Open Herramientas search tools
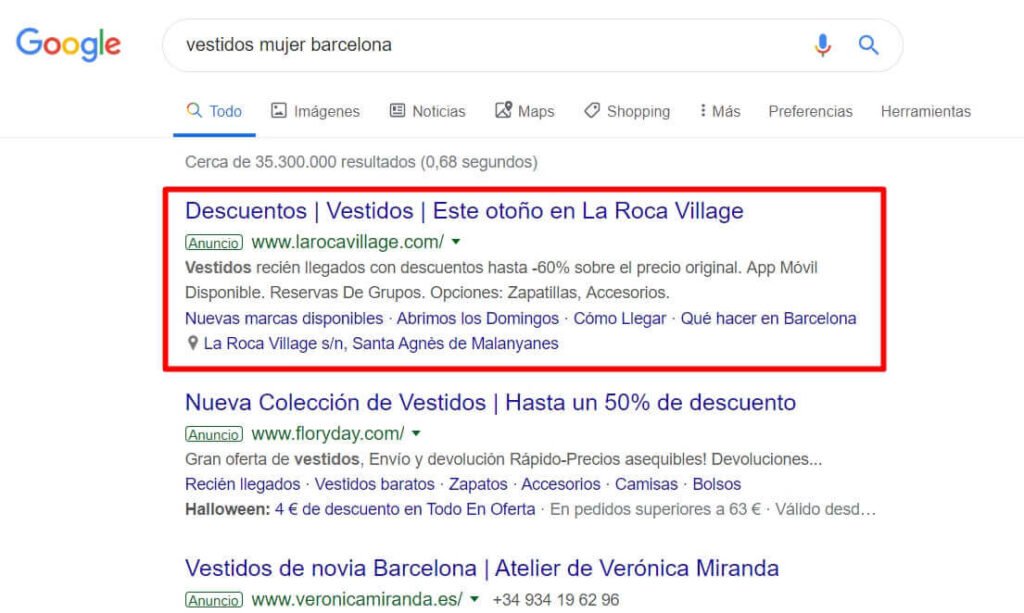 pyautogui.click(x=925, y=111)
